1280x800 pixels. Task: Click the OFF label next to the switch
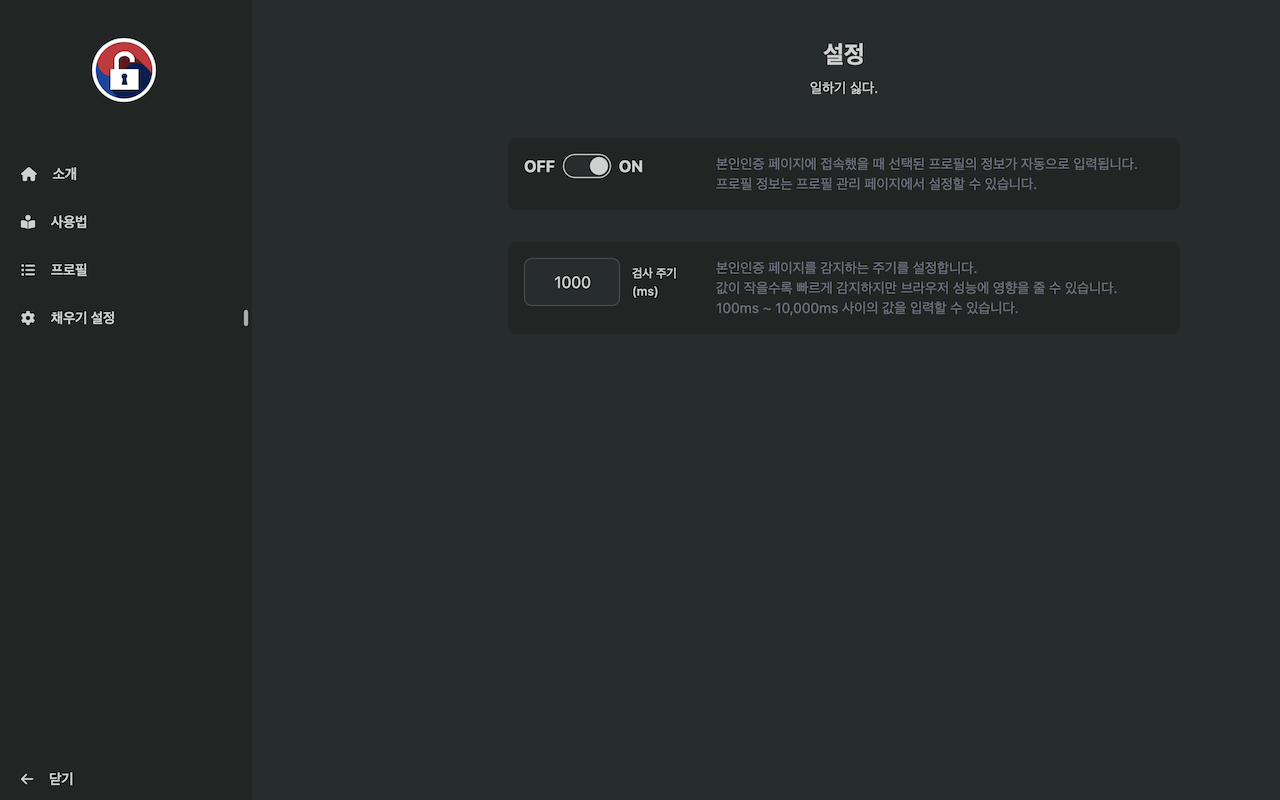pyautogui.click(x=539, y=166)
